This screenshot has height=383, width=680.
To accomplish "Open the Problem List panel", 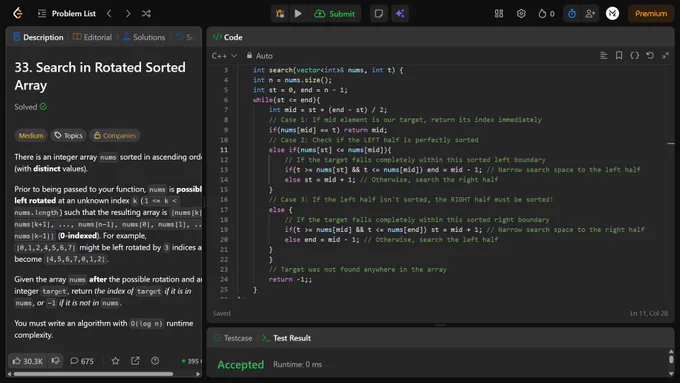I will 67,13.
